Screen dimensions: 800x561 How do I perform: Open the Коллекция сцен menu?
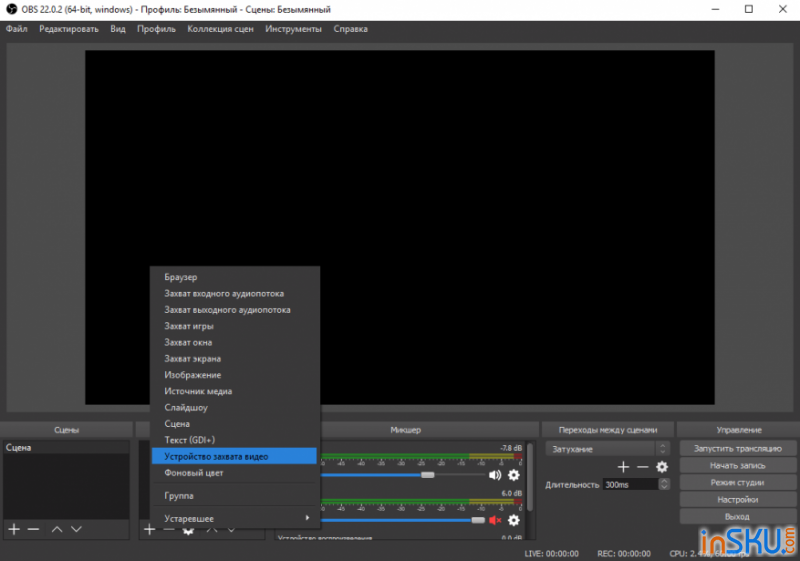(220, 29)
